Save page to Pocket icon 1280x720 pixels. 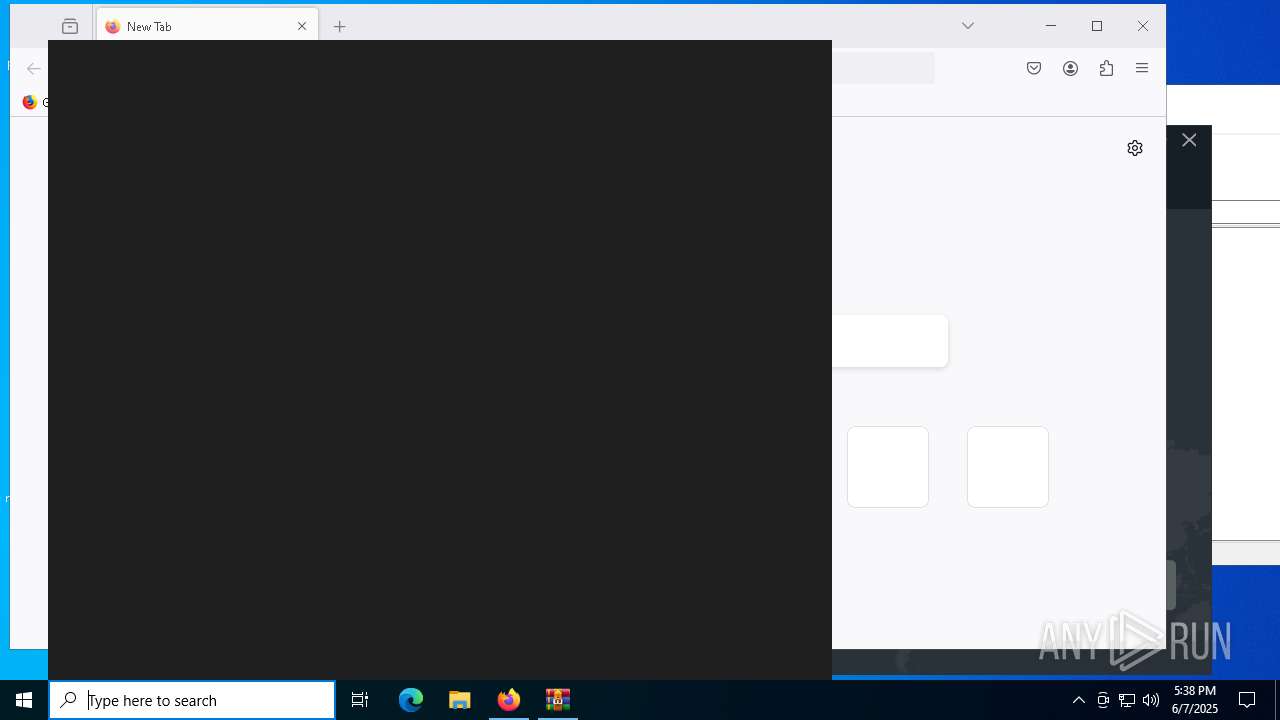tap(1034, 68)
